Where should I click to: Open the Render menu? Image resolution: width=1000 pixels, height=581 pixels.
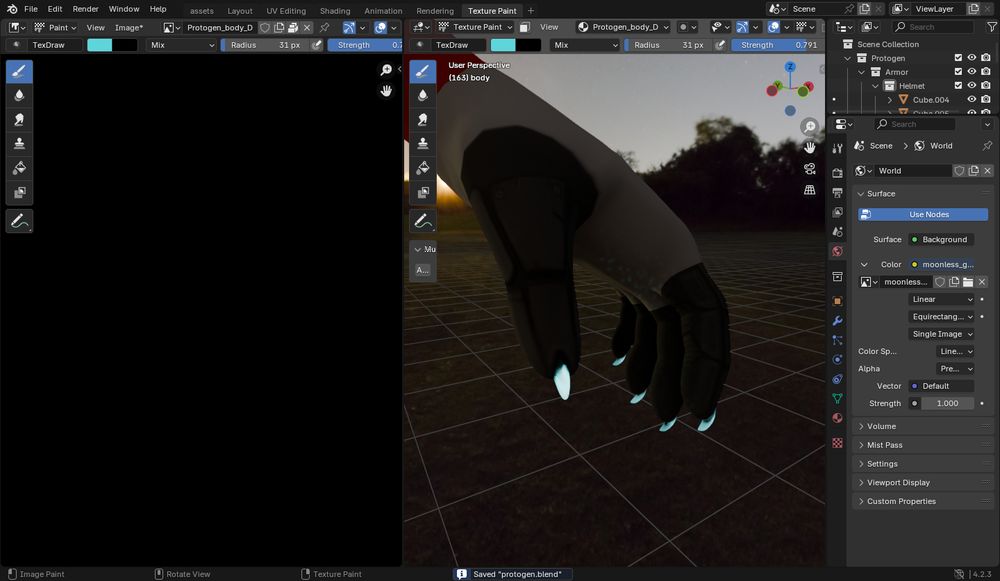[85, 9]
